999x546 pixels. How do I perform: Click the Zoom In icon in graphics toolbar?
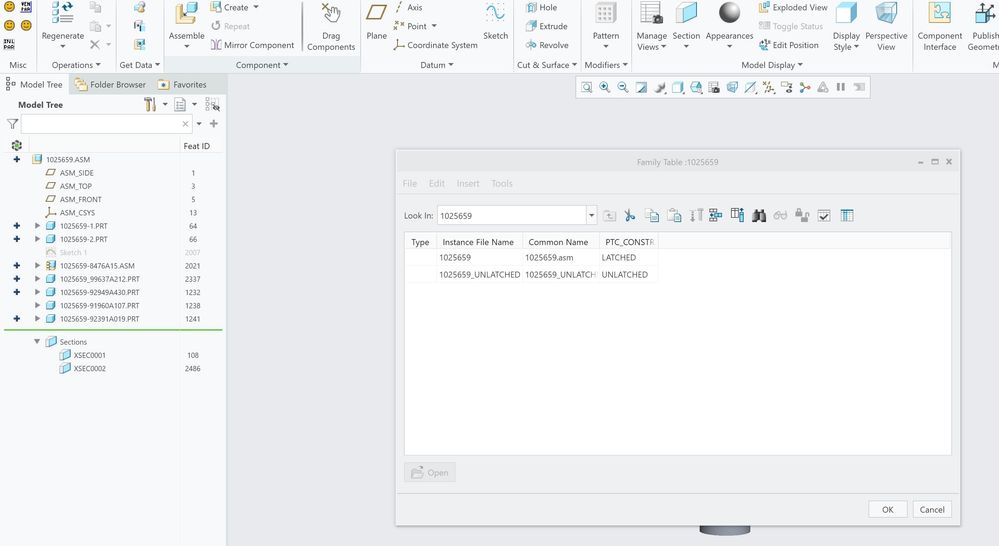click(605, 88)
